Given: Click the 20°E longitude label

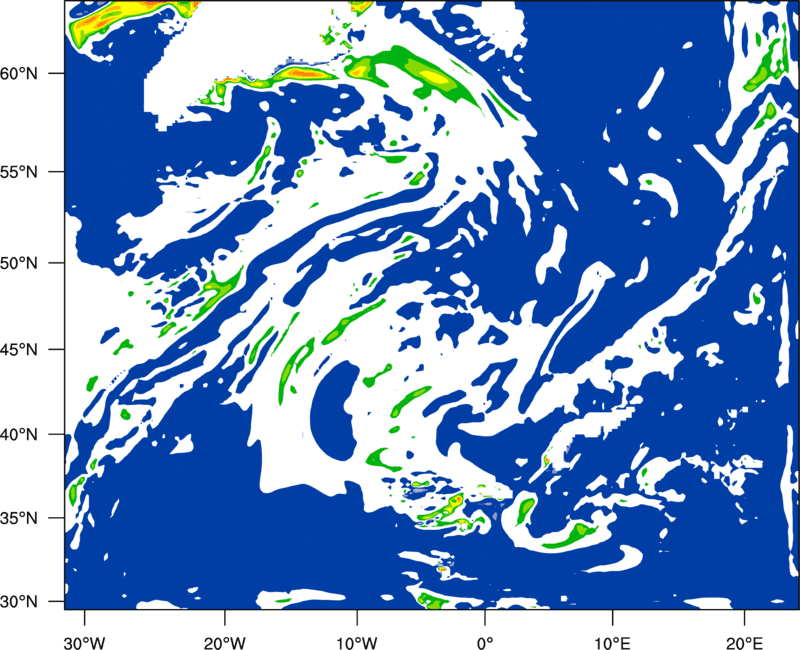Looking at the screenshot, I should 744,642.
